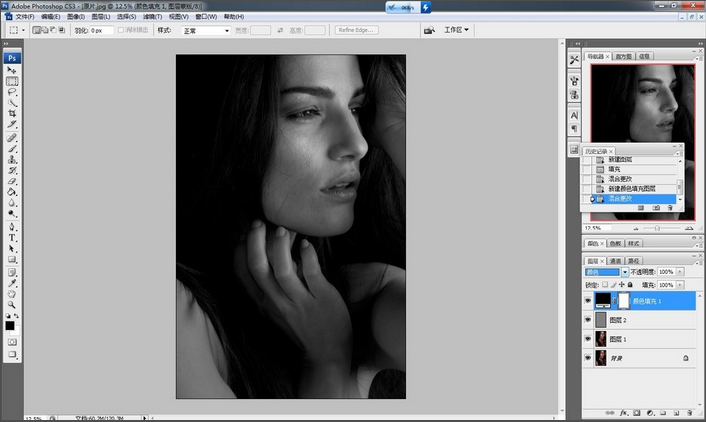The height and width of the screenshot is (422, 706).
Task: Click the Ps logo atop the toolbox
Action: tap(12, 58)
